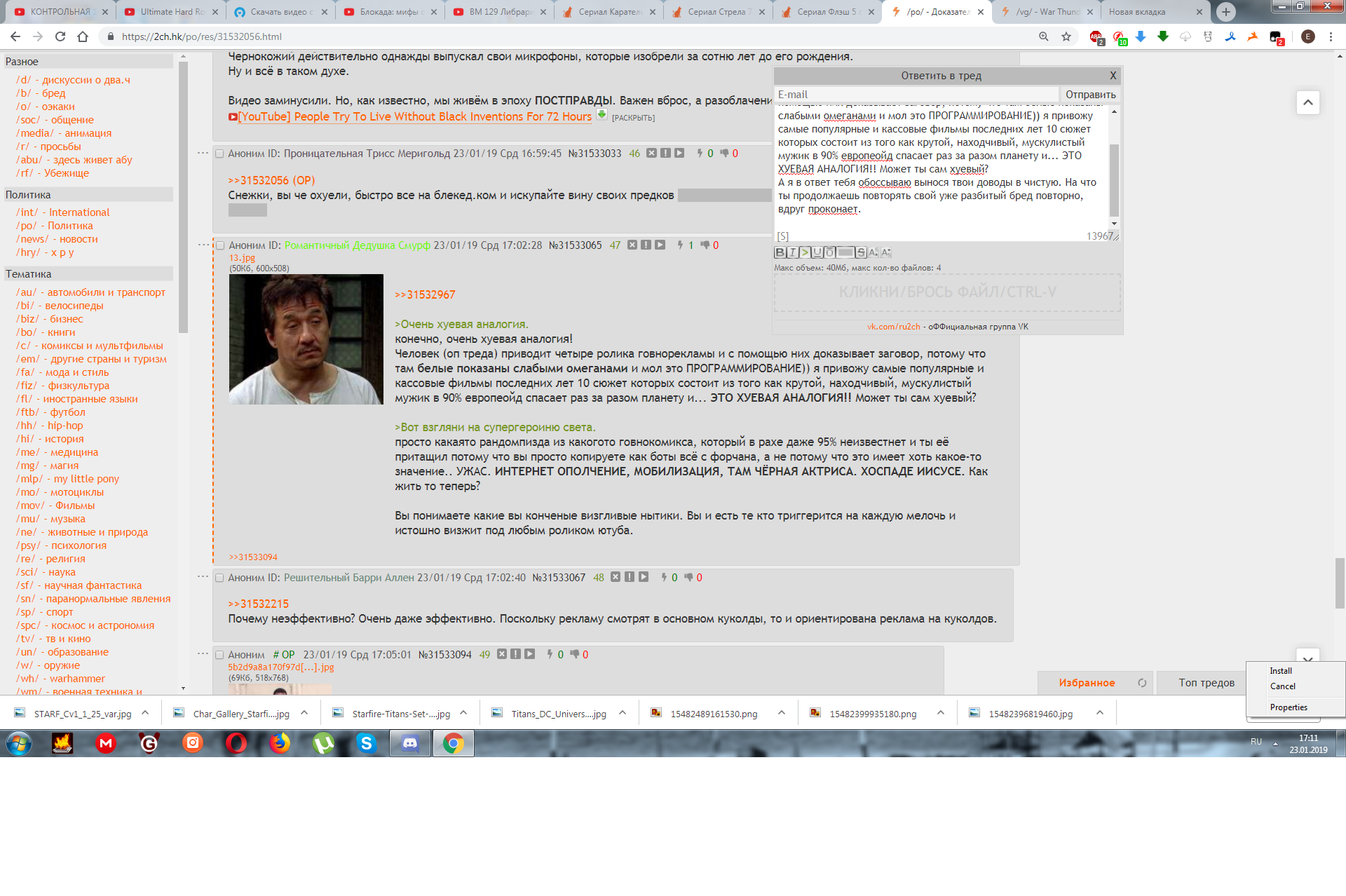Open post menu dots for №31533094
The image size is (1346, 896).
point(203,653)
